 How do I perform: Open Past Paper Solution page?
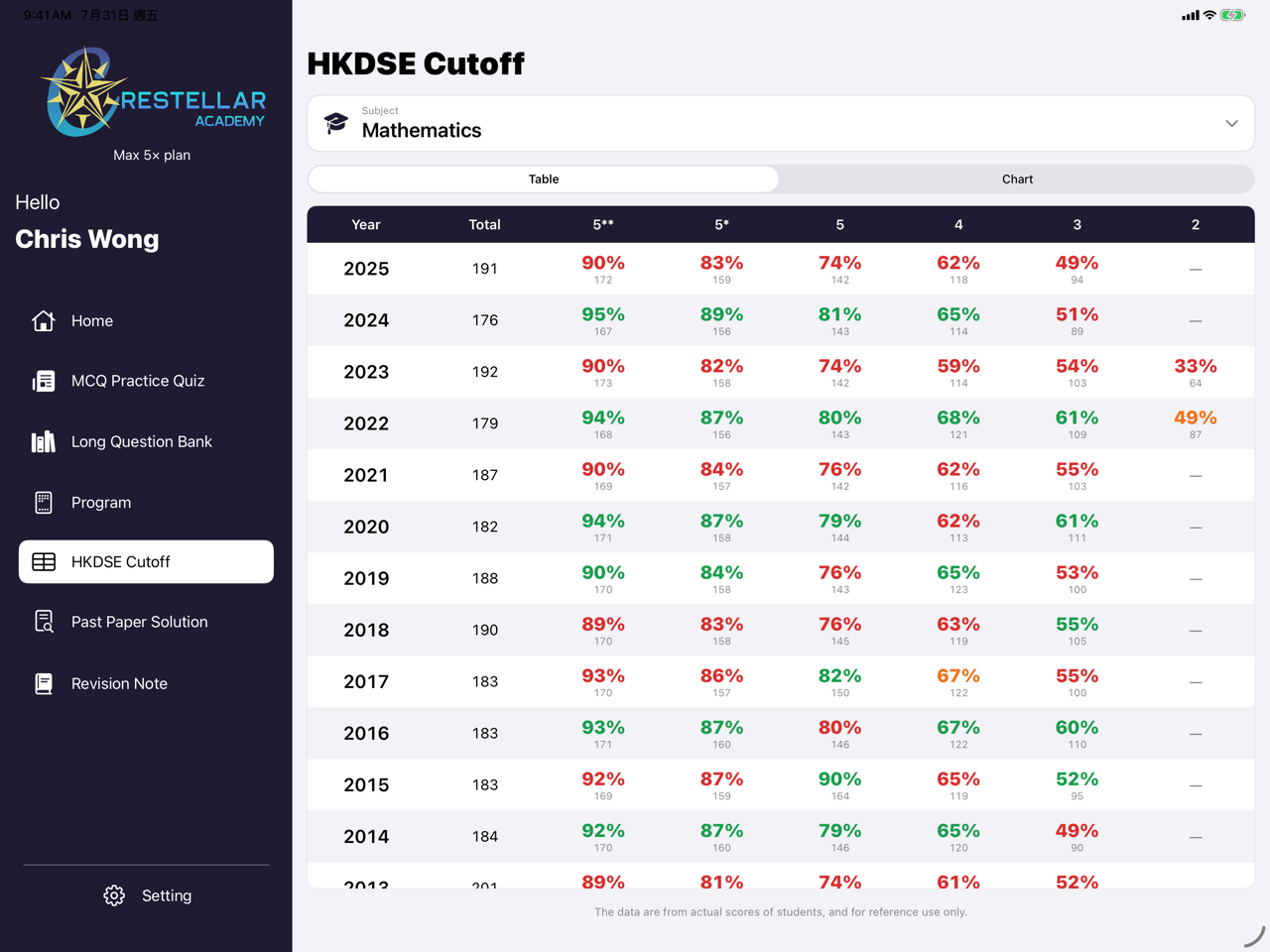[x=146, y=622]
